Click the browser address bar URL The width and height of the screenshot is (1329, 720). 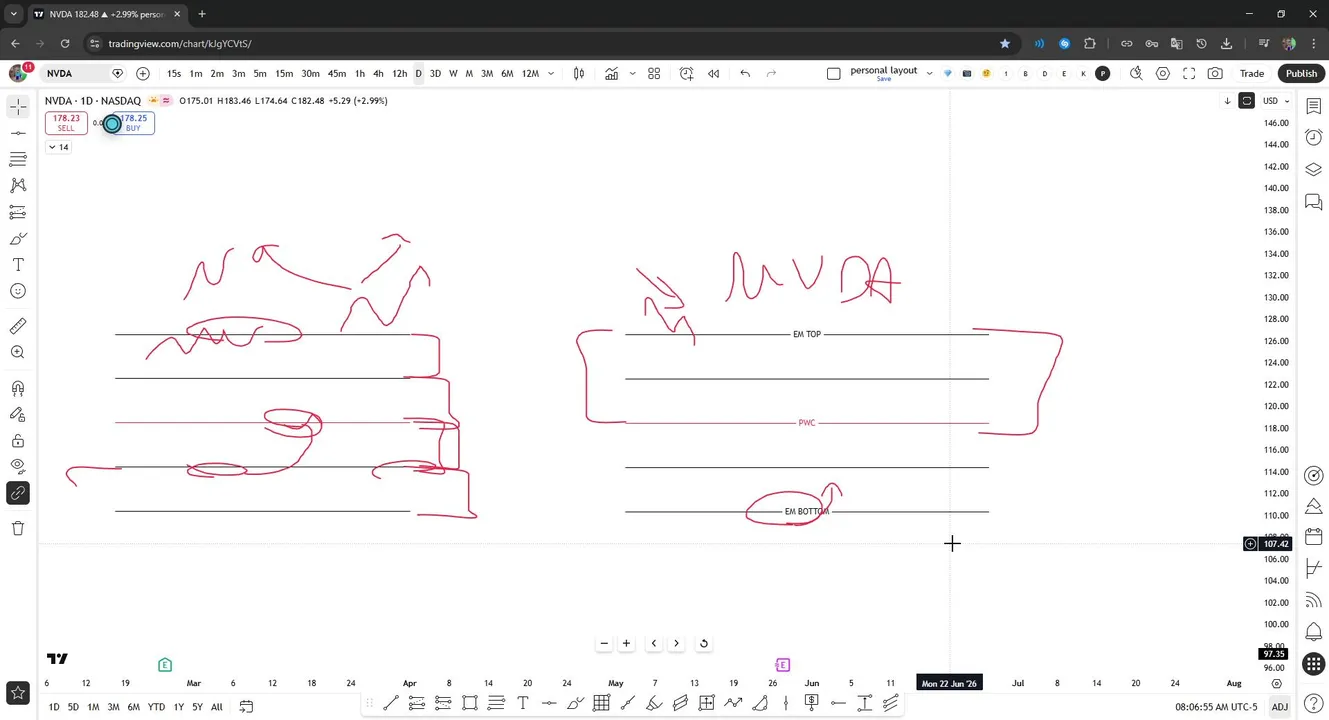tap(180, 44)
